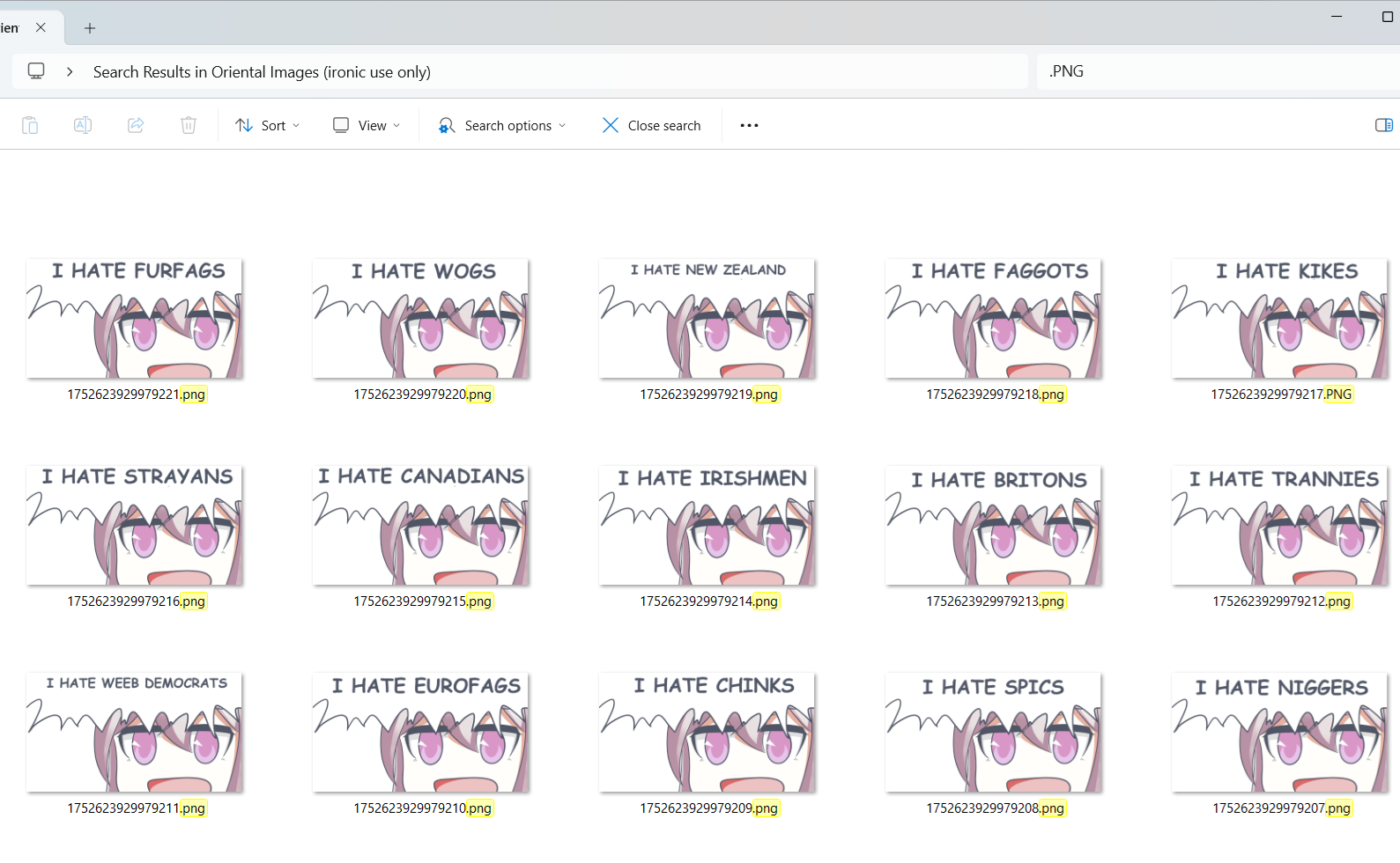Select thumbnail of file 1752623929979207.png
Screen dimensions: 1400x863
coord(1280,733)
